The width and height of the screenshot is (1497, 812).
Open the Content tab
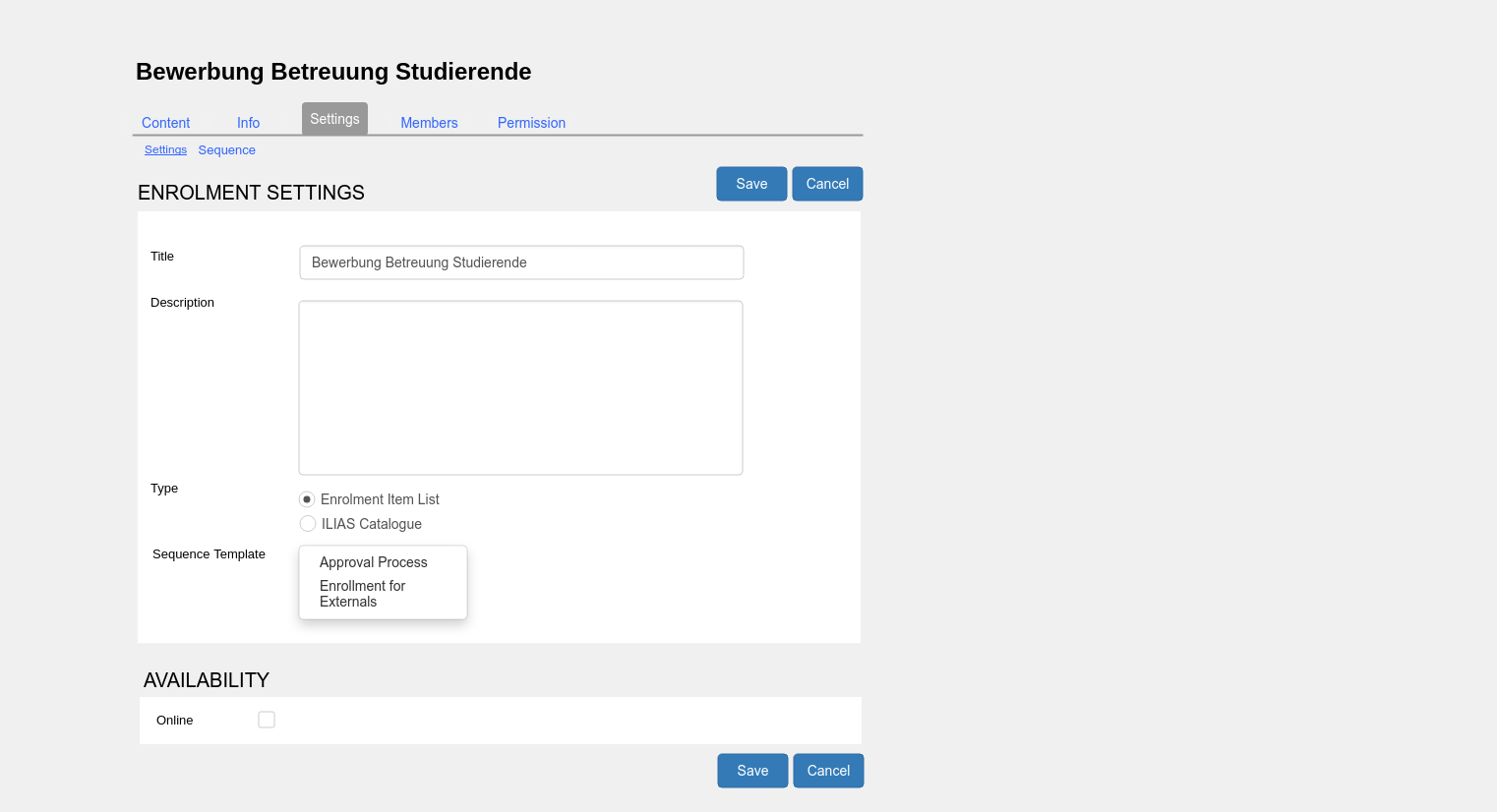165,123
